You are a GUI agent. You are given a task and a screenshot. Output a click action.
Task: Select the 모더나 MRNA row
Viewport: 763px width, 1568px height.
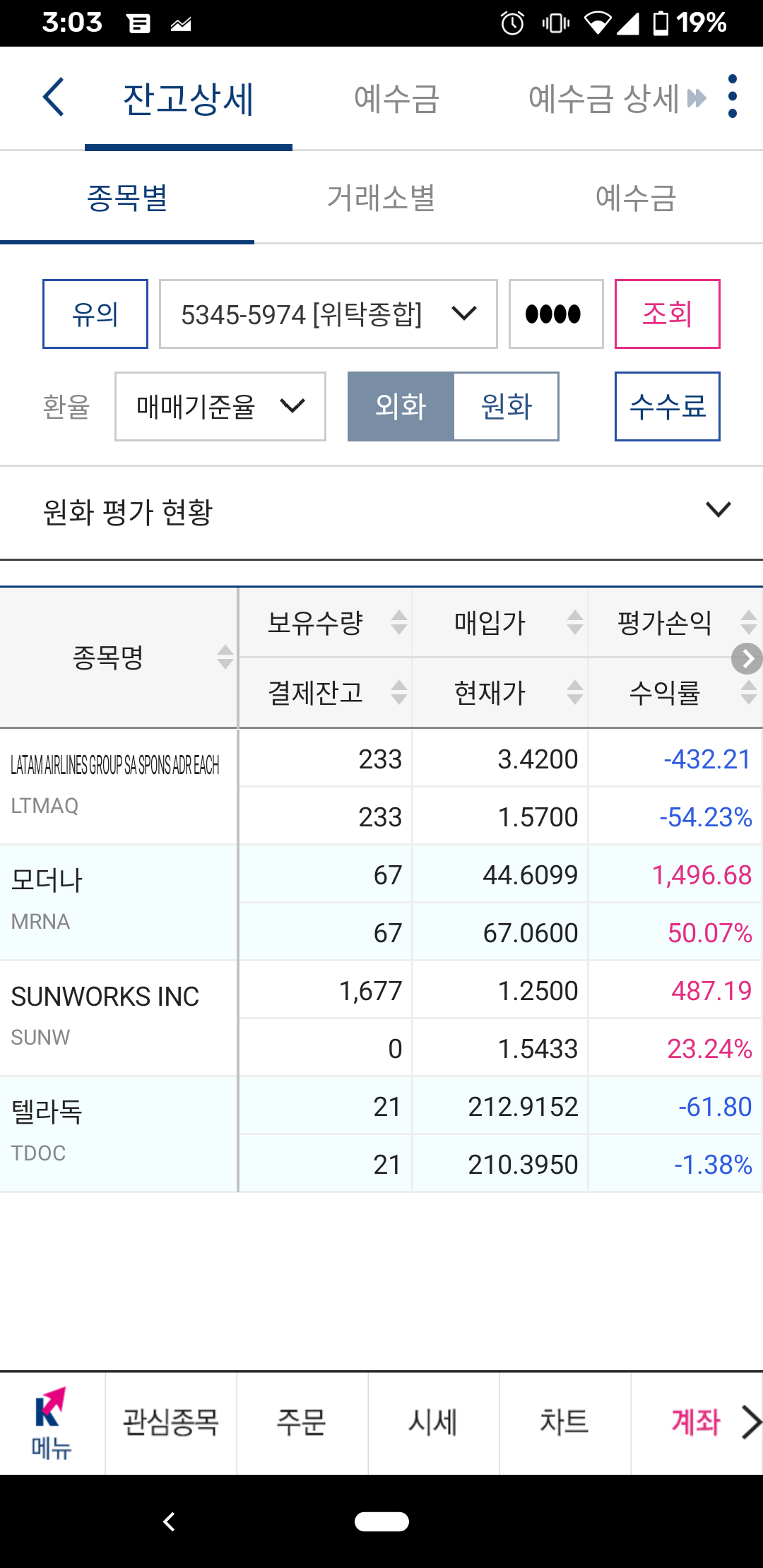(x=381, y=903)
